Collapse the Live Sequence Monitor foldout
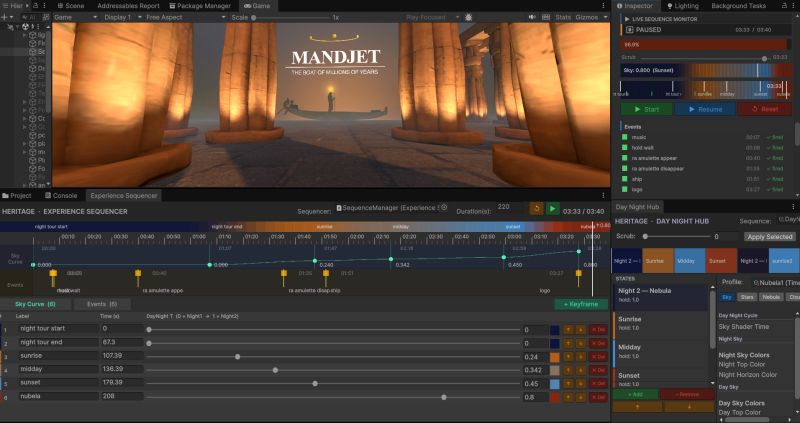The width and height of the screenshot is (800, 423). click(x=627, y=19)
